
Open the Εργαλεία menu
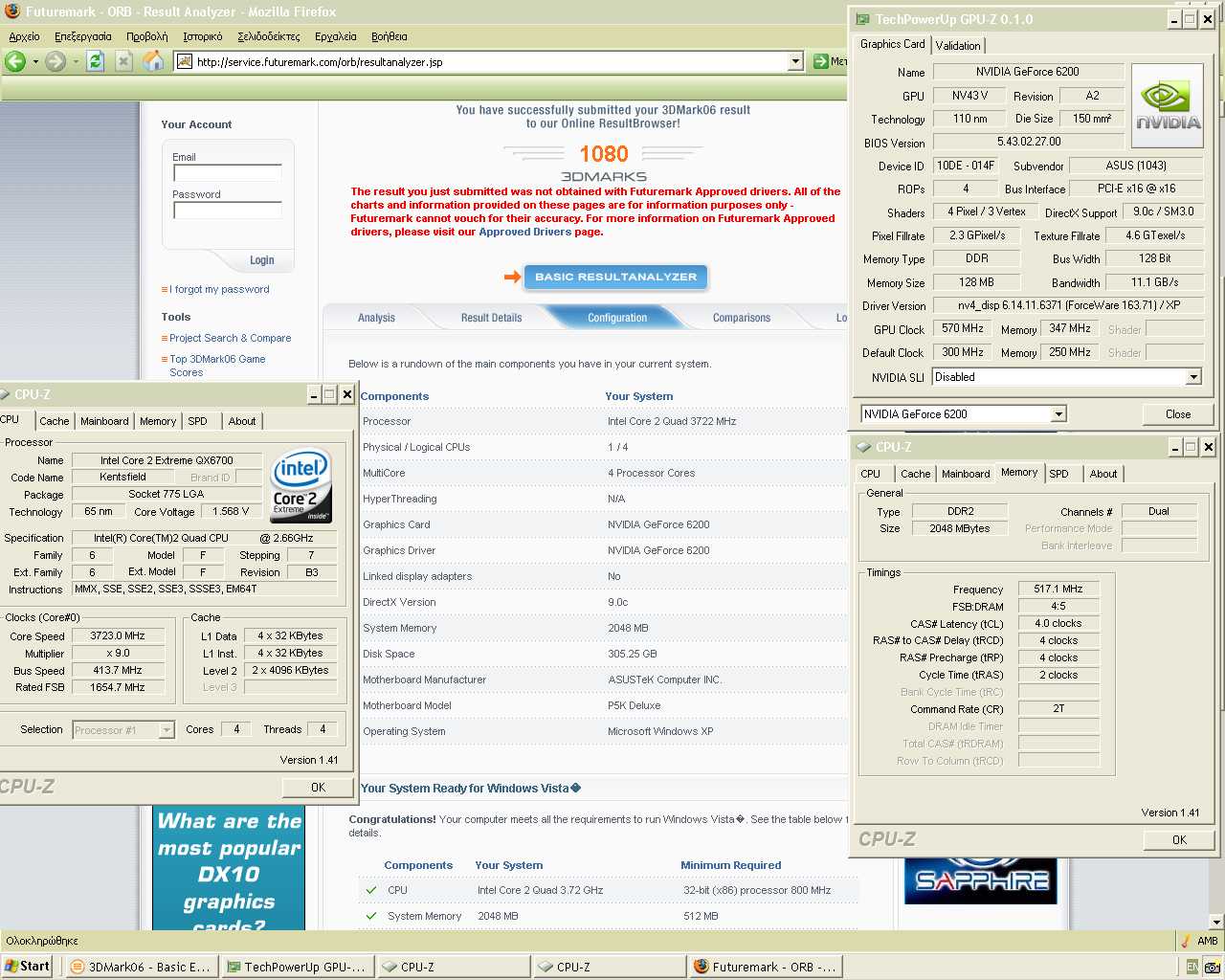[x=335, y=36]
